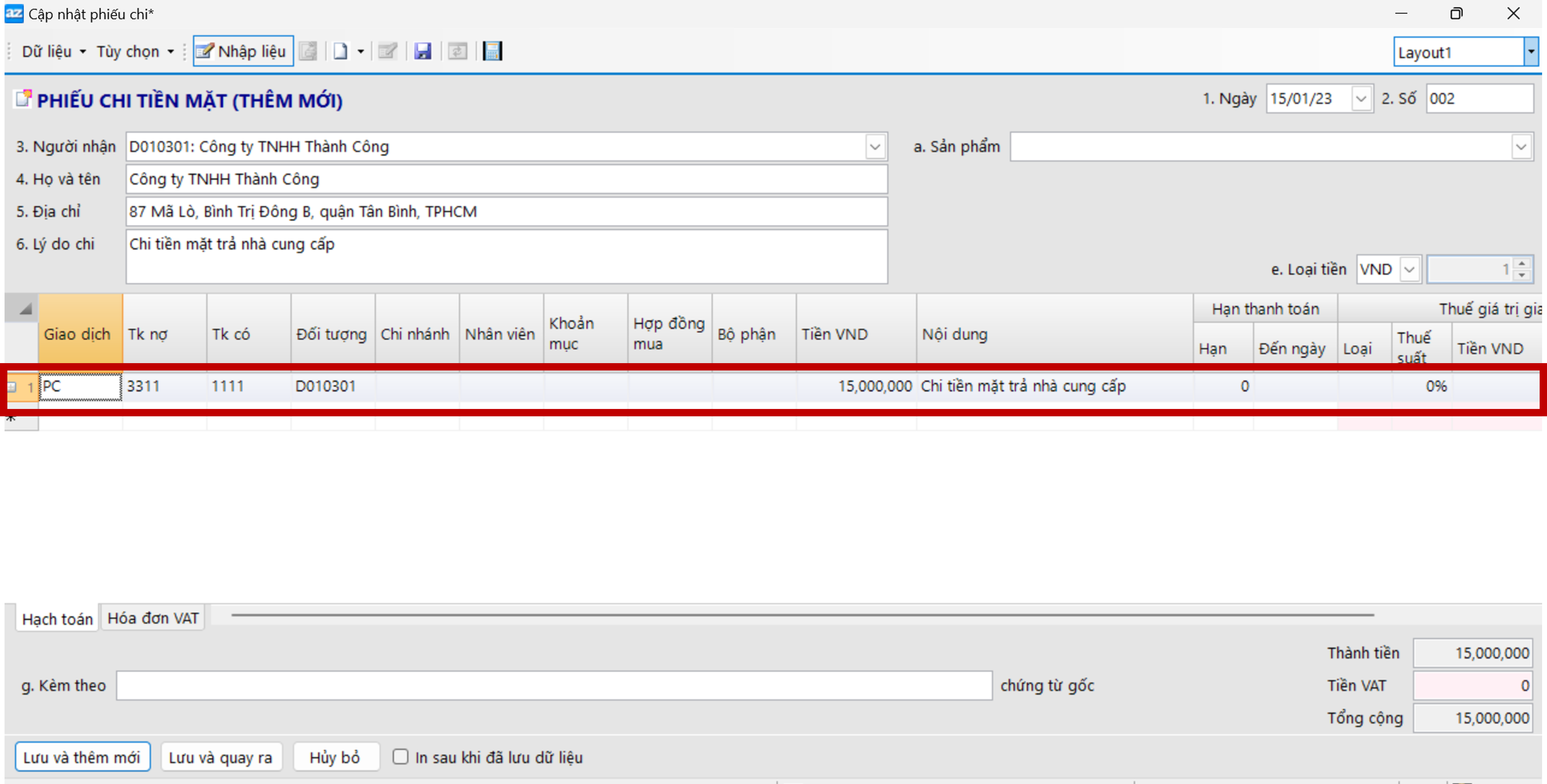Click the Kèm theo input field
The width and height of the screenshot is (1547, 784).
tap(553, 685)
